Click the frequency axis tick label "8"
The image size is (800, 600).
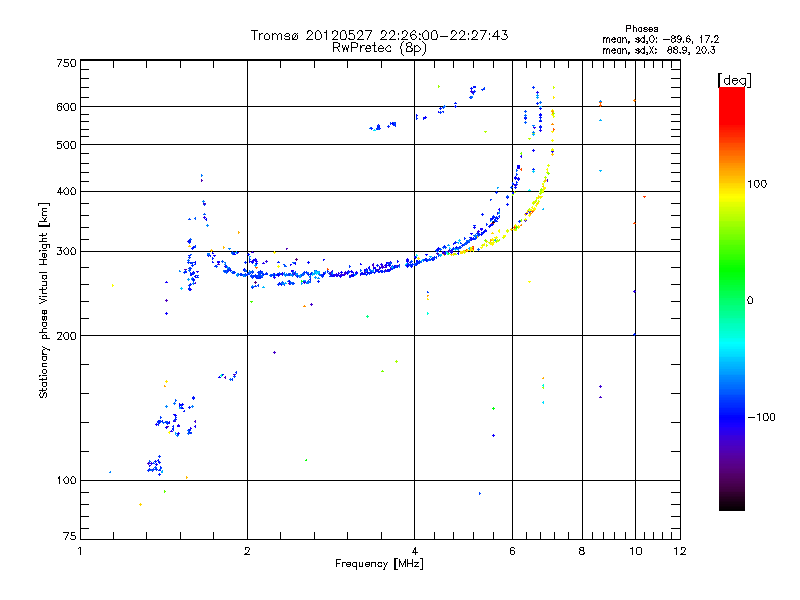click(582, 551)
